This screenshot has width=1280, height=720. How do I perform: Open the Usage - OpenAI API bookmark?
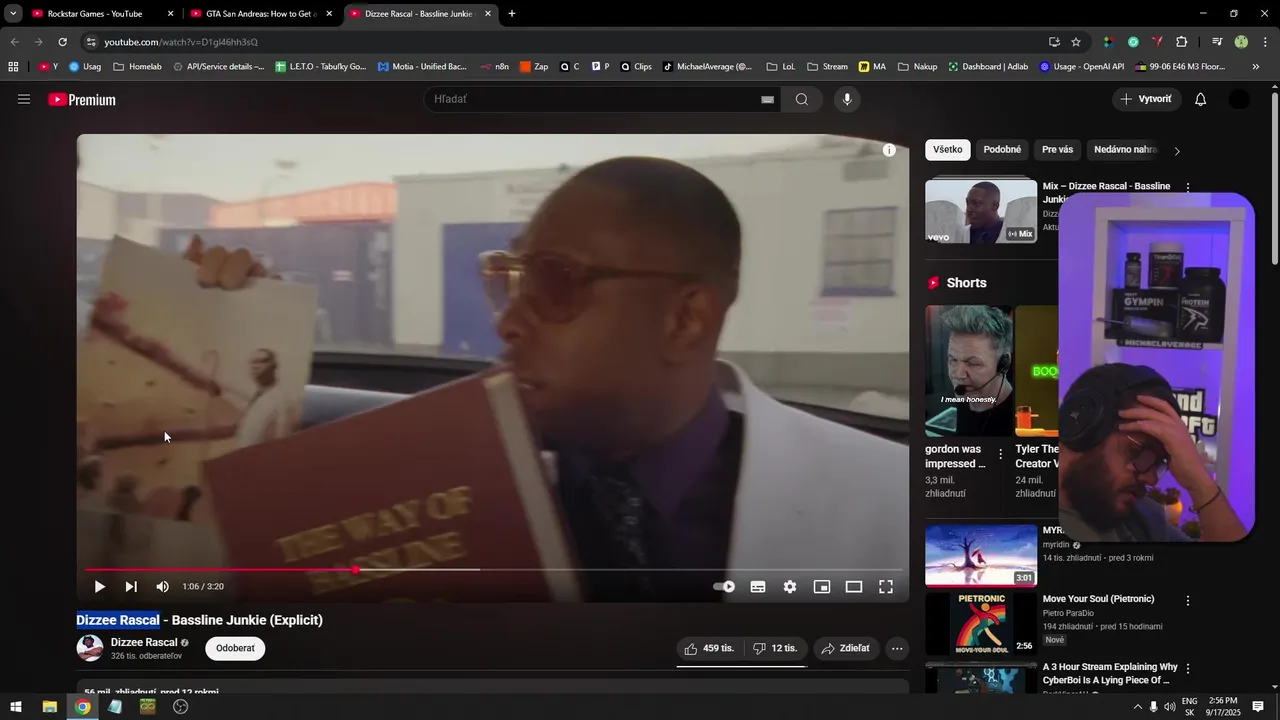coord(1082,67)
